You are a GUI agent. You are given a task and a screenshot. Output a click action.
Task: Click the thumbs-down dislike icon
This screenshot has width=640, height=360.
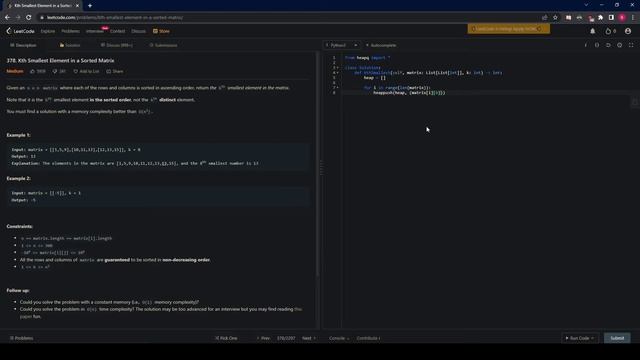55,71
